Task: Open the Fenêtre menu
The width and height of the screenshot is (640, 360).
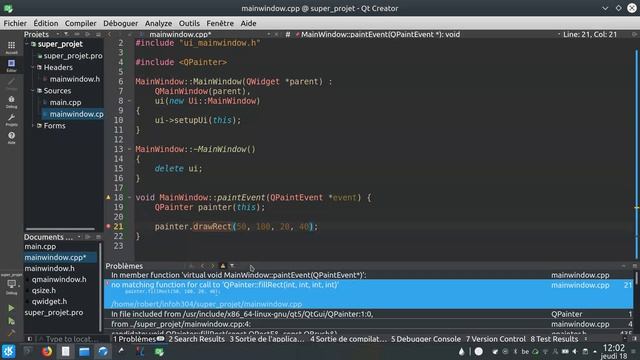Action: tap(220, 23)
